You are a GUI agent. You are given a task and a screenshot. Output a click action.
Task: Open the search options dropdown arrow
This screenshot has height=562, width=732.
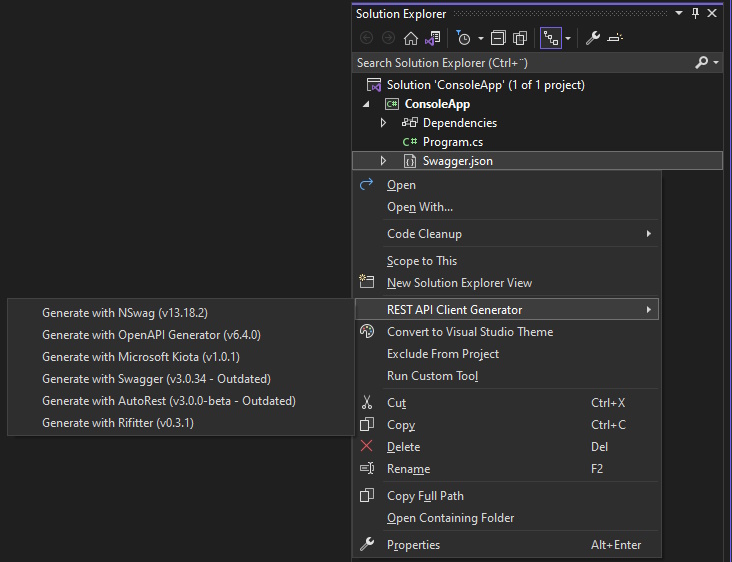(716, 62)
